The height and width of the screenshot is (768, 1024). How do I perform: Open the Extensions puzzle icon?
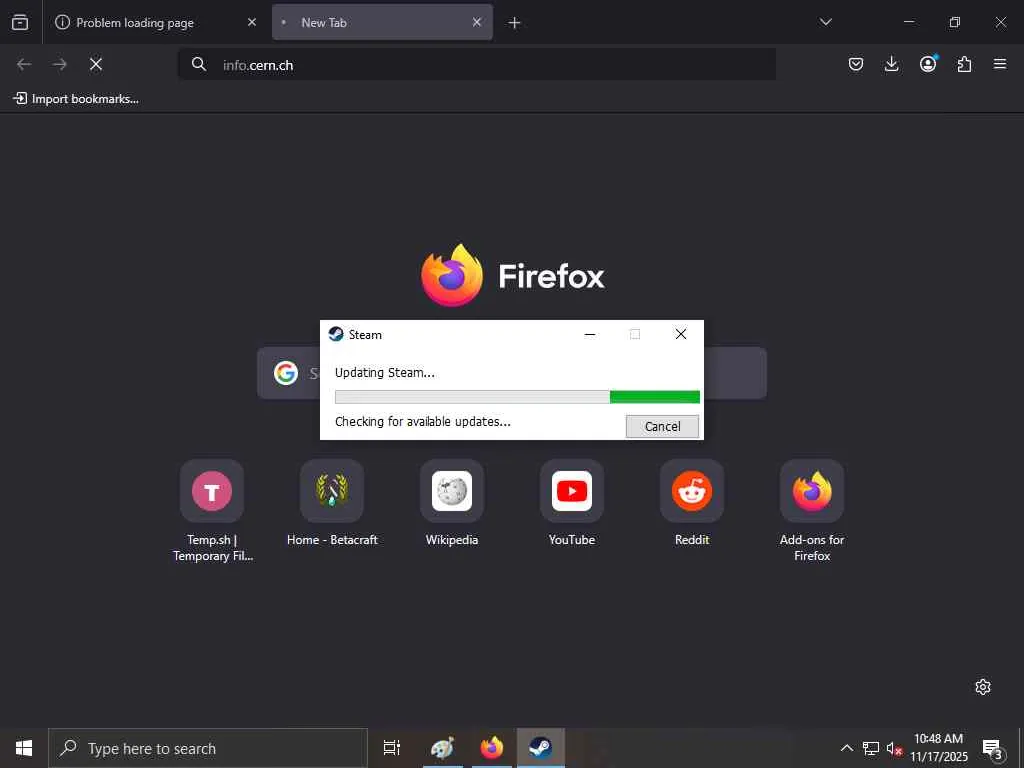coord(964,64)
